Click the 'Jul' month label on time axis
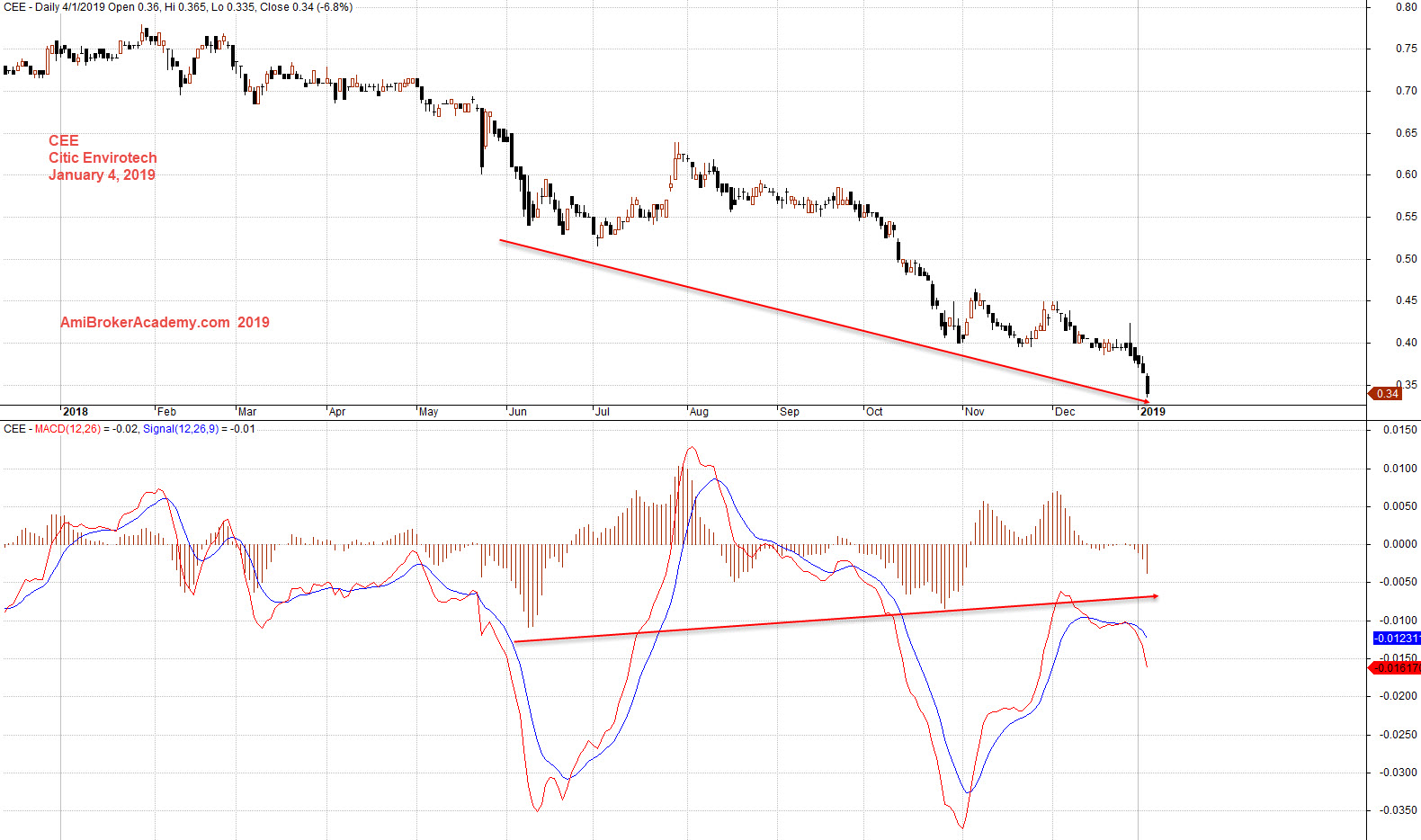Viewport: 1421px width, 840px height. click(x=603, y=412)
